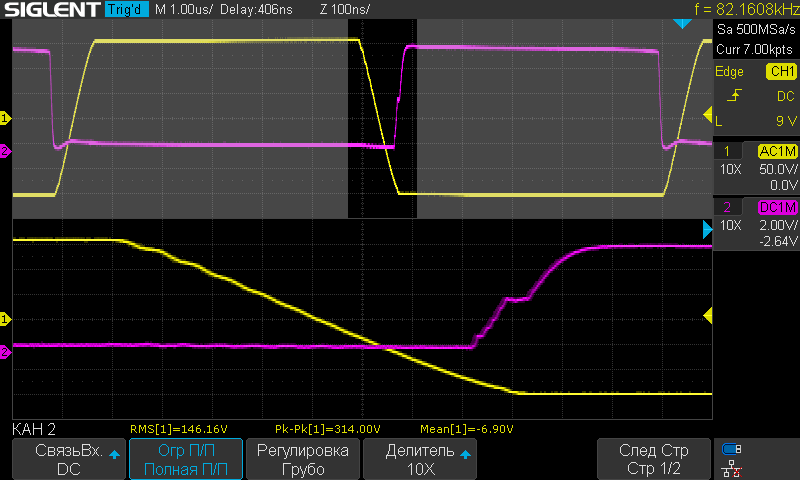Click the -2.64V channel 2 offset
This screenshot has height=480, width=800.
(x=778, y=241)
